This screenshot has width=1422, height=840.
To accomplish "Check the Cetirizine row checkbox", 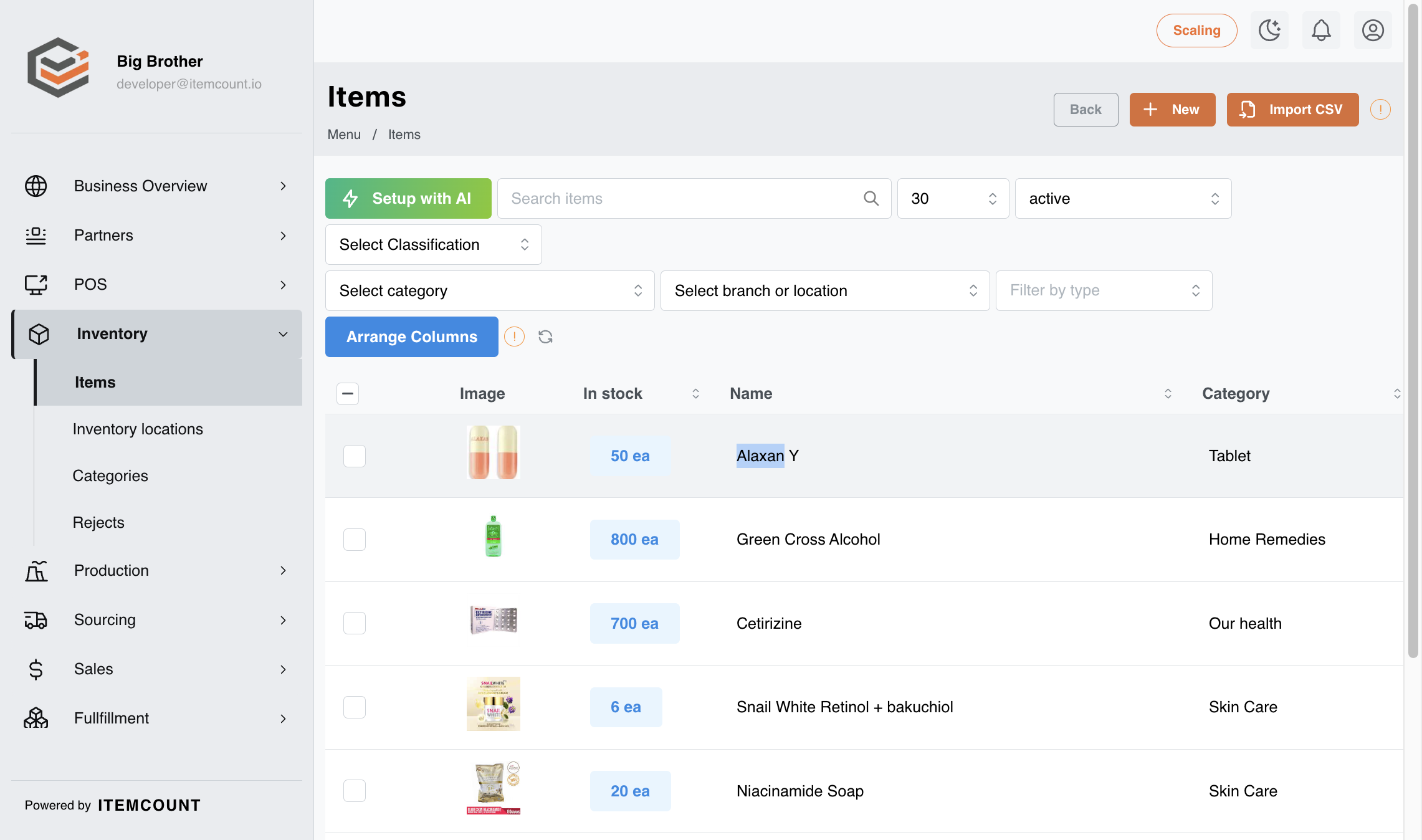I will pyautogui.click(x=355, y=623).
